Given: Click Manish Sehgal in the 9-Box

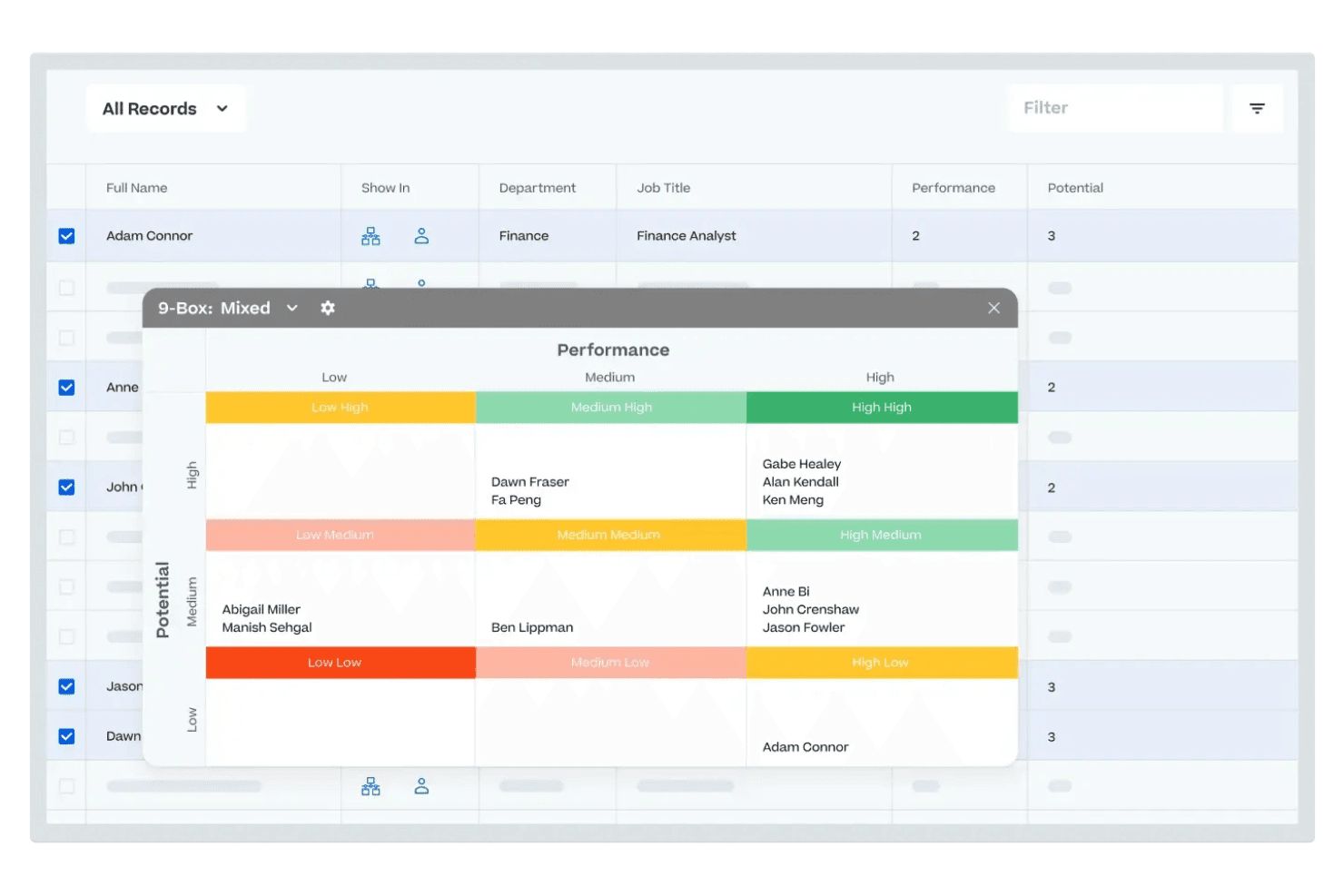Looking at the screenshot, I should (267, 627).
